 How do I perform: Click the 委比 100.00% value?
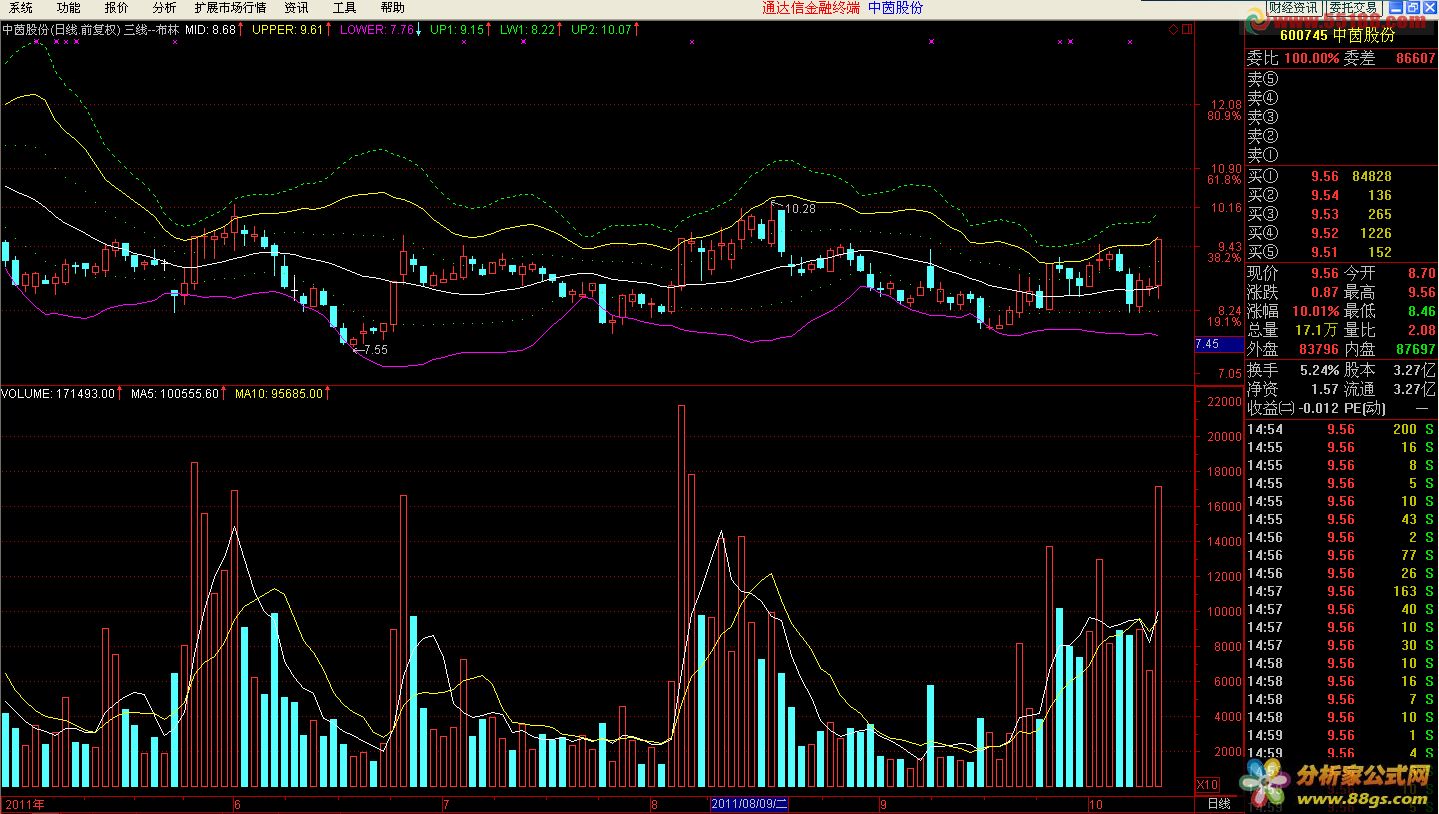click(x=1312, y=58)
